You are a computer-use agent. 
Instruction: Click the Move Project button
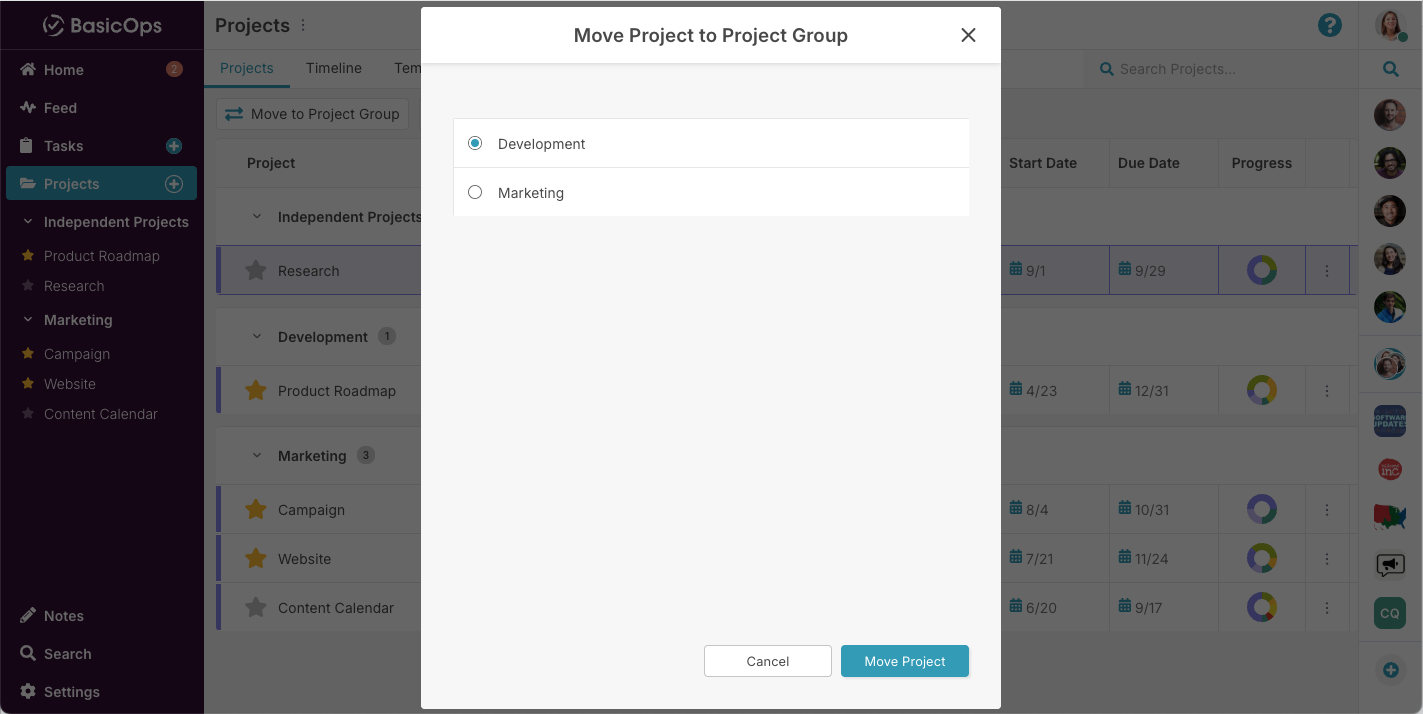905,661
